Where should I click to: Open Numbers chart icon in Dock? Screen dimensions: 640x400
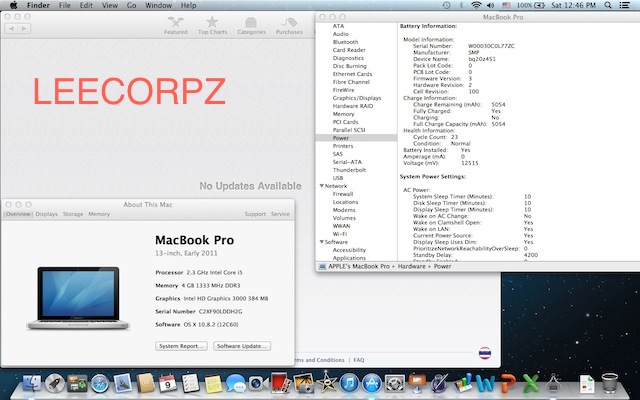463,384
